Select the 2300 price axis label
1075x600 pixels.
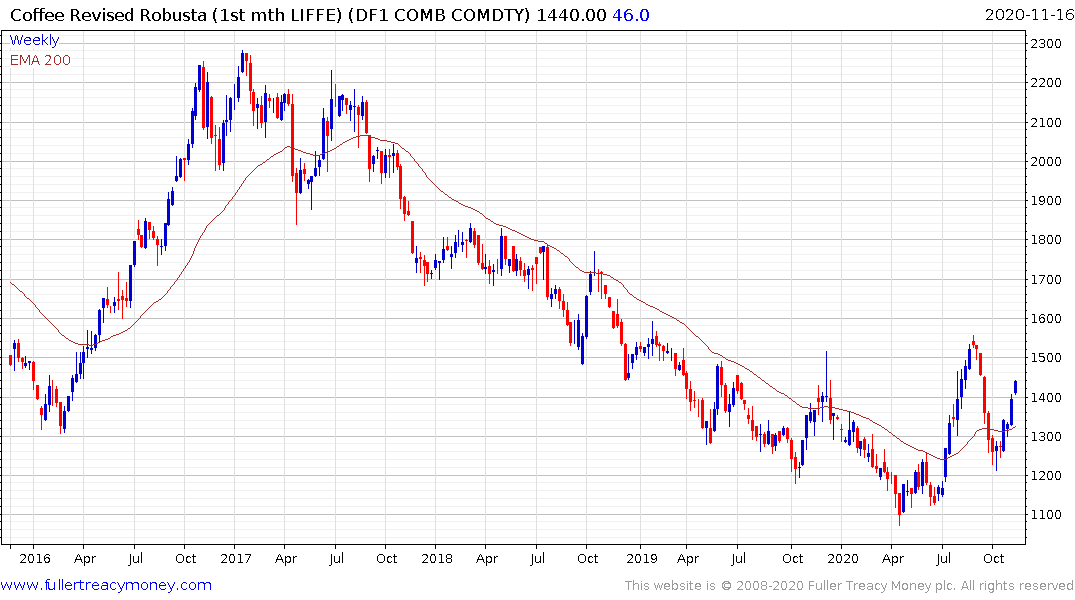point(1046,44)
